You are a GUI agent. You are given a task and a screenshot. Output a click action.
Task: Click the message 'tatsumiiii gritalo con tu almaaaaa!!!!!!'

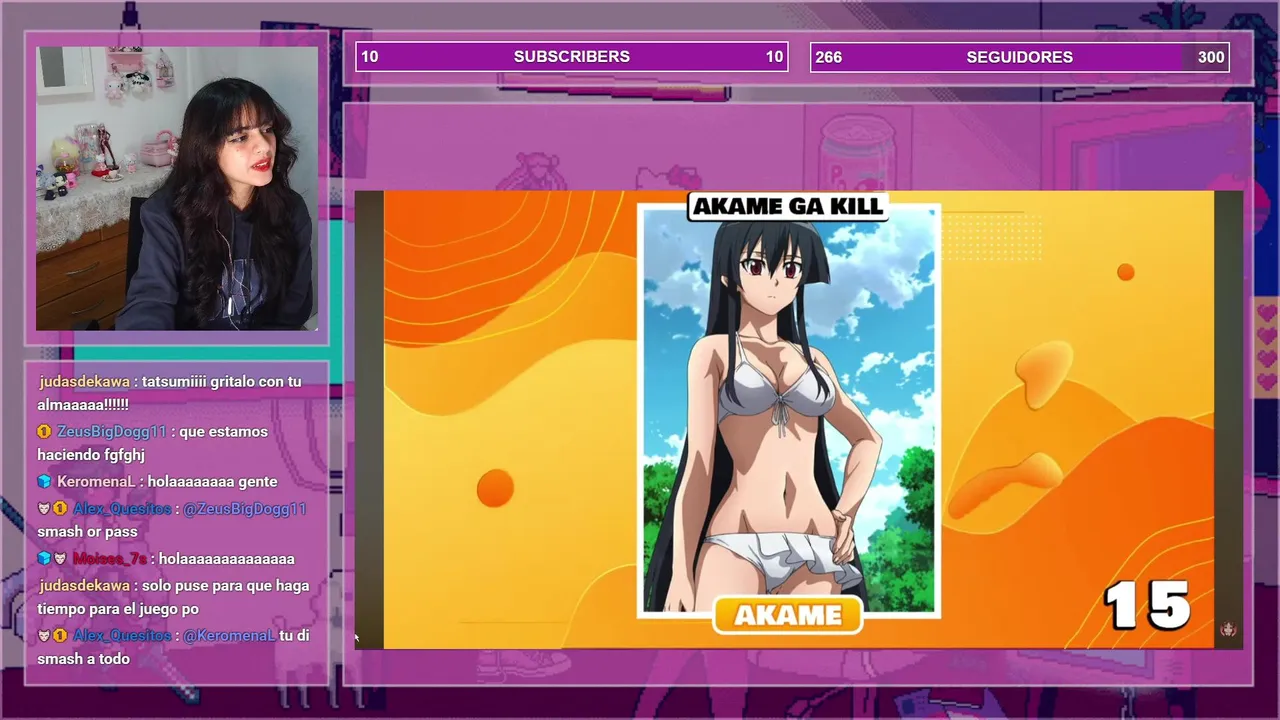pyautogui.click(x=169, y=393)
